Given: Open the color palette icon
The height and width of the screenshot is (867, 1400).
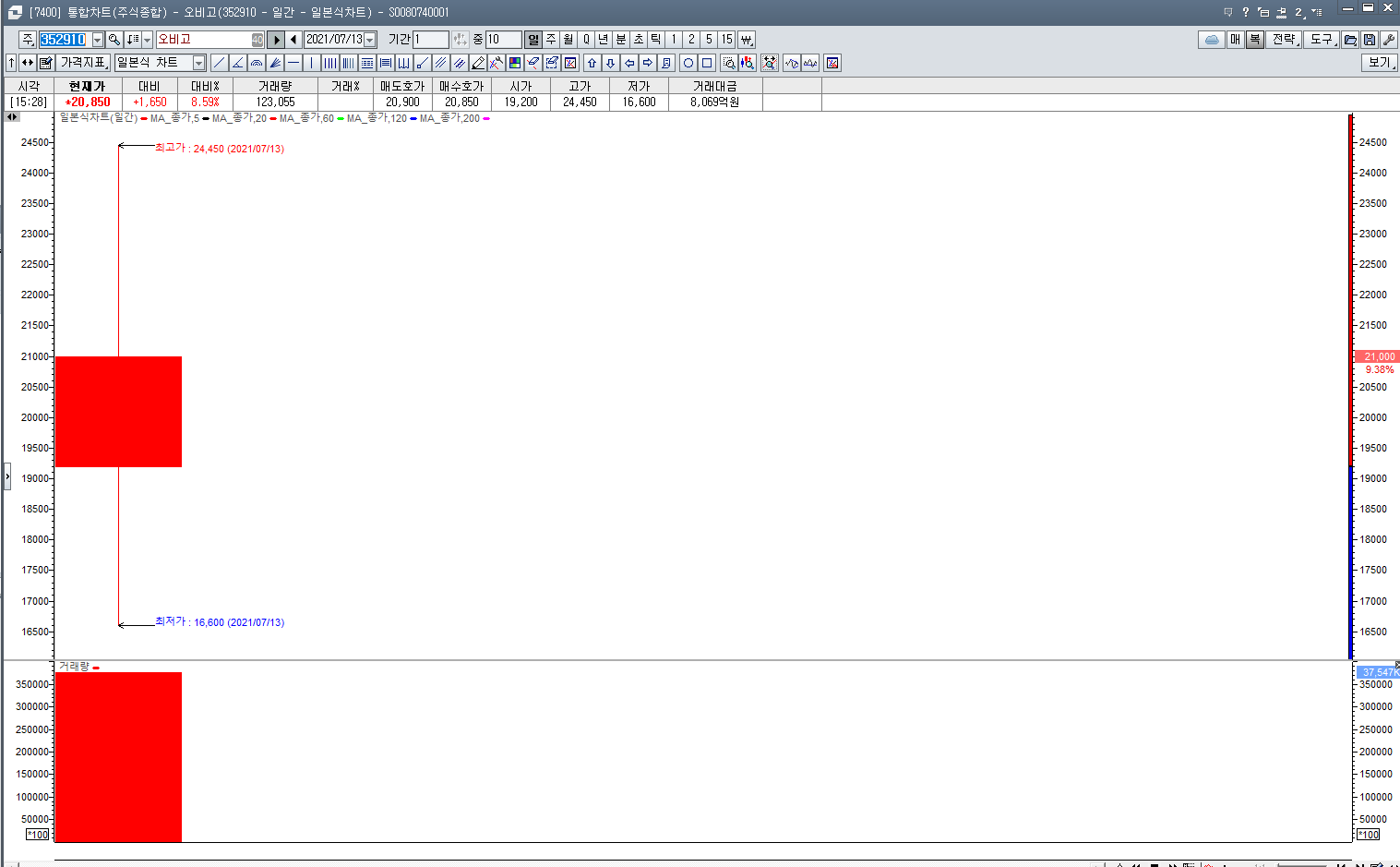Looking at the screenshot, I should (514, 63).
